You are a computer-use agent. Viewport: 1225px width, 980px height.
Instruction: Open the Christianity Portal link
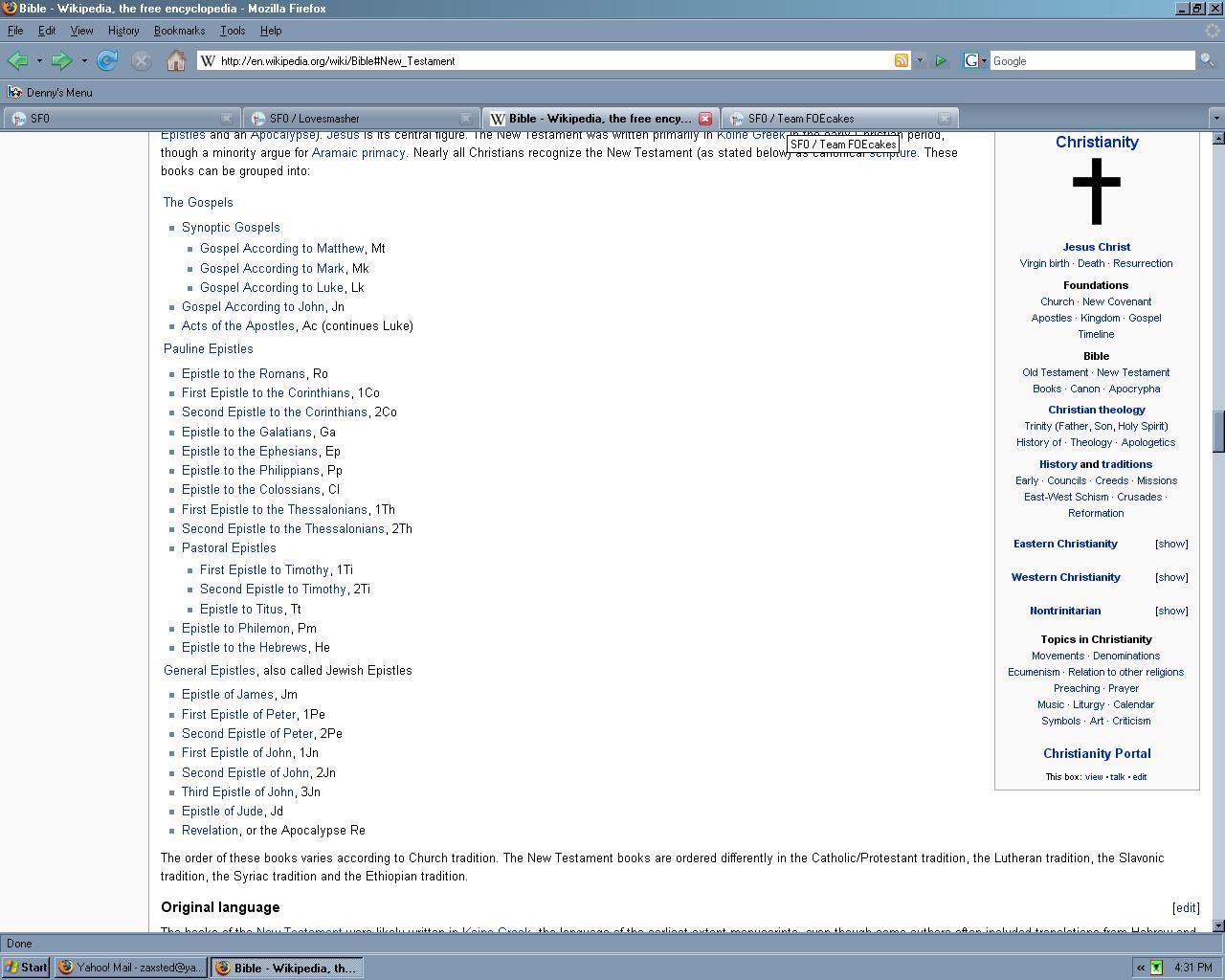tap(1097, 754)
